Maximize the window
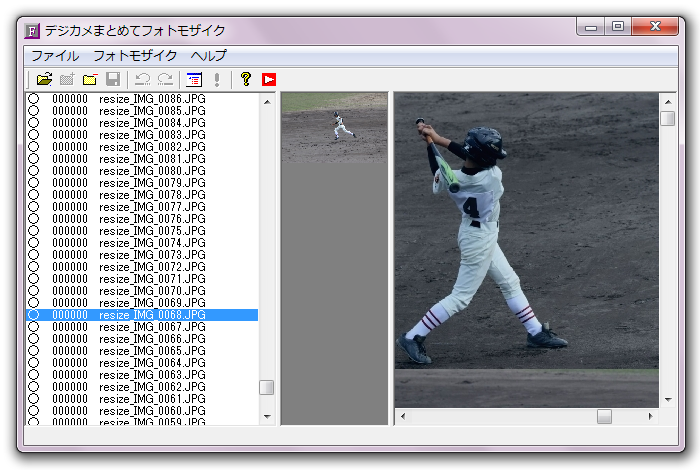700x470 pixels. point(618,26)
